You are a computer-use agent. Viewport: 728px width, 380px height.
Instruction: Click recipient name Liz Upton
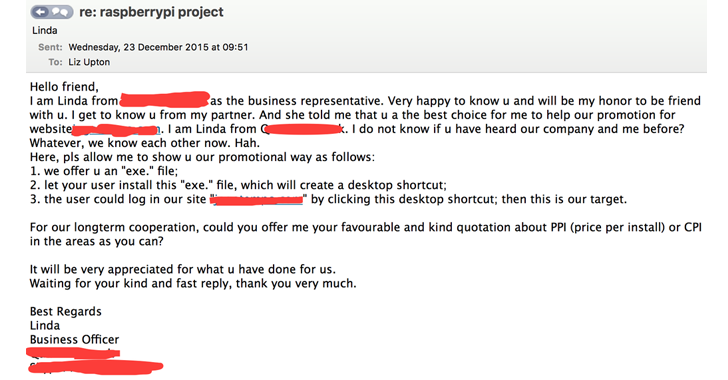89,62
